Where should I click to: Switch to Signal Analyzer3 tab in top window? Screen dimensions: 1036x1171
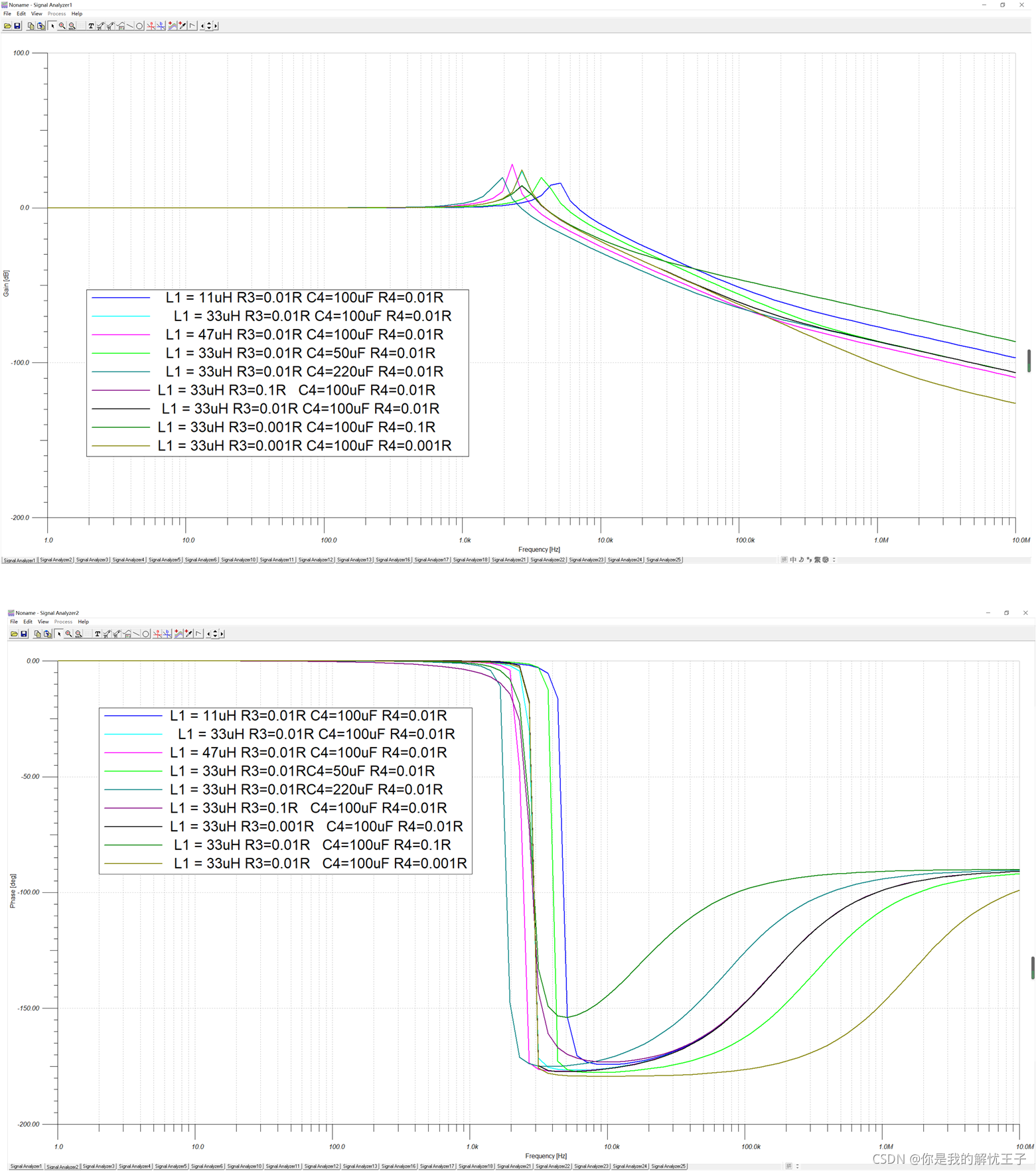click(92, 560)
